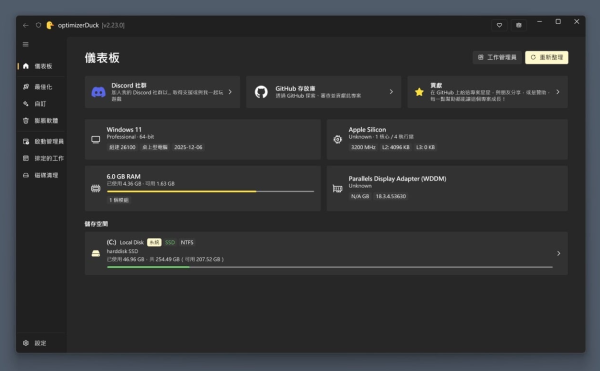Click the shield icon beside the duck logo
Image resolution: width=600 pixels, height=371 pixels.
[38, 25]
